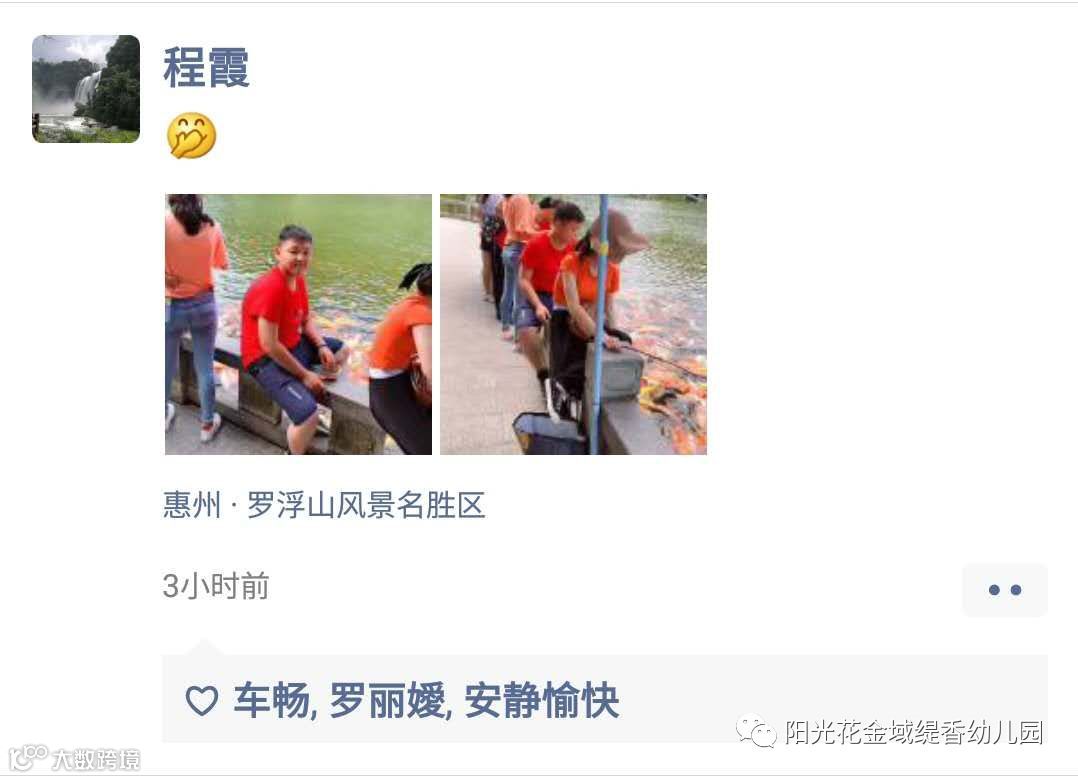
Task: Click the heart like icon
Action: pos(201,701)
